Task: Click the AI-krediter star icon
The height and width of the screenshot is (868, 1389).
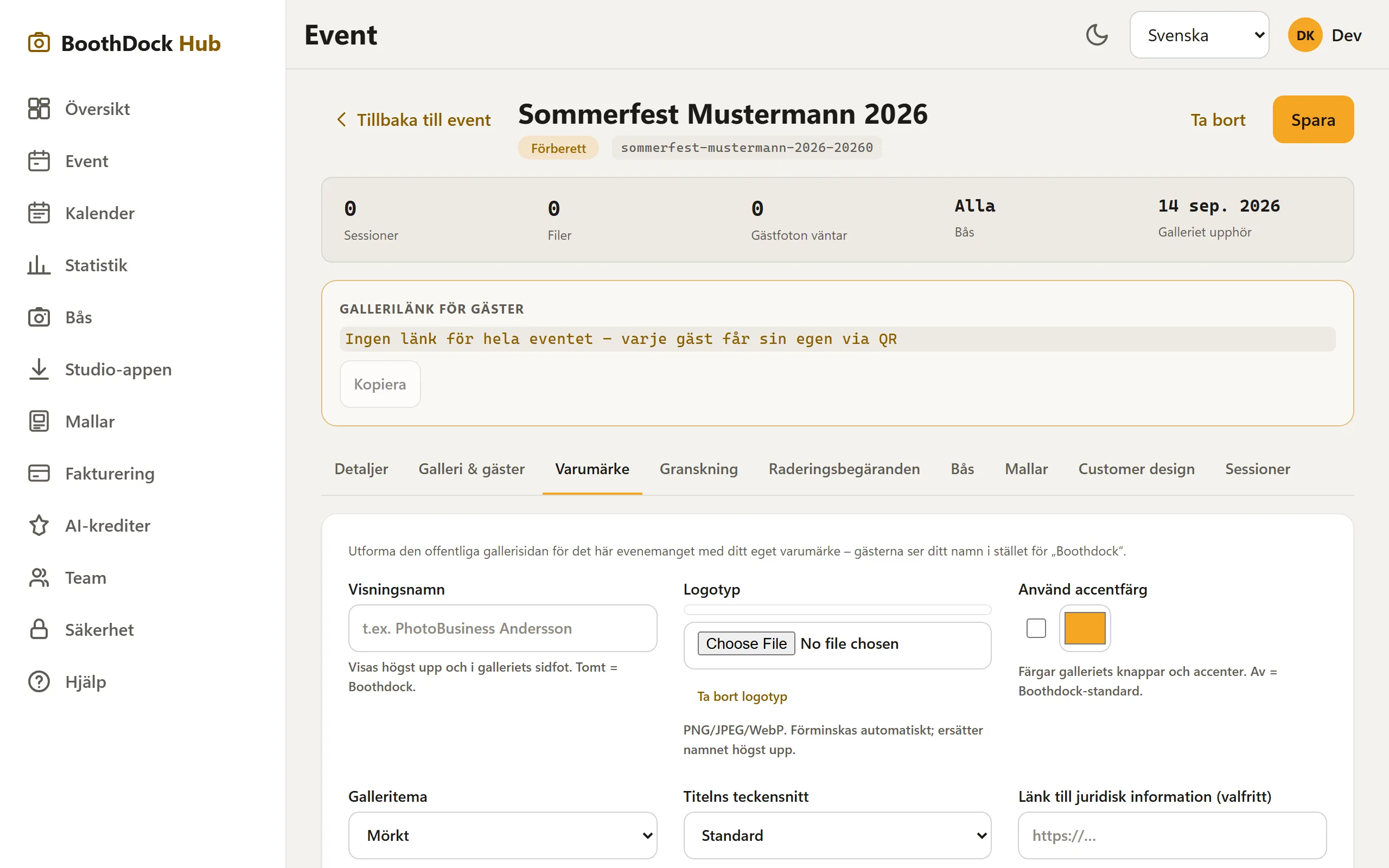Action: pos(39,525)
